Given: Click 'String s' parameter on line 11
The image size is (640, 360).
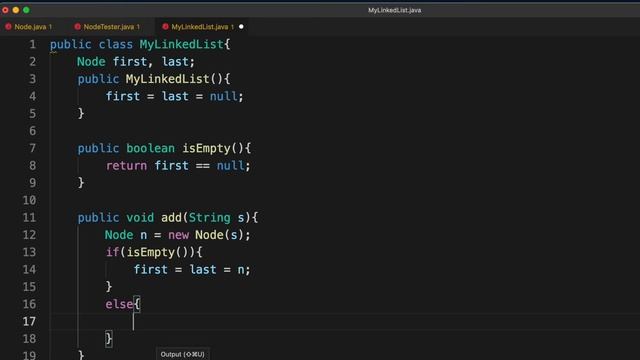Looking at the screenshot, I should tap(217, 218).
